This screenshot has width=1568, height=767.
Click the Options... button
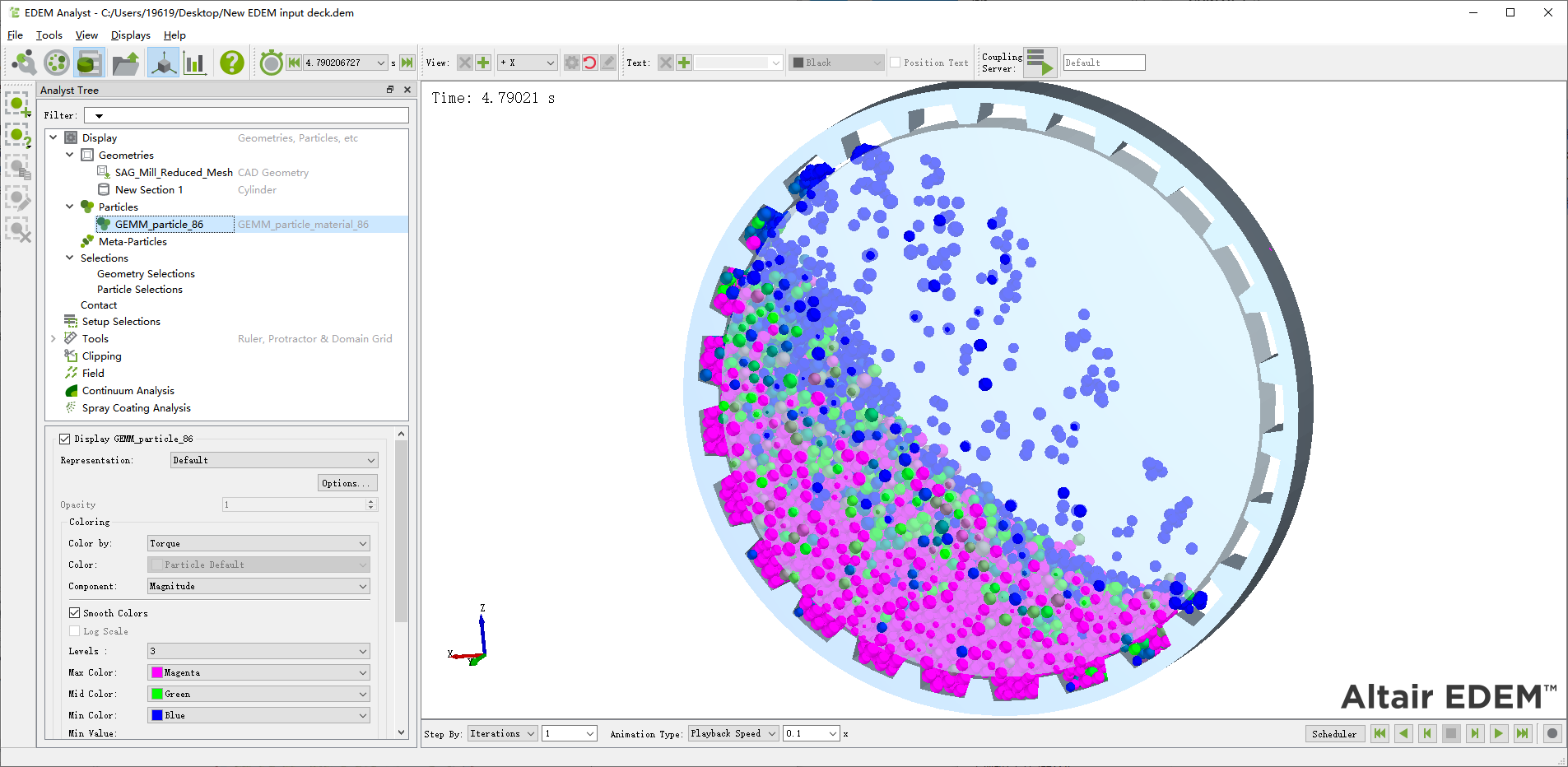(347, 483)
